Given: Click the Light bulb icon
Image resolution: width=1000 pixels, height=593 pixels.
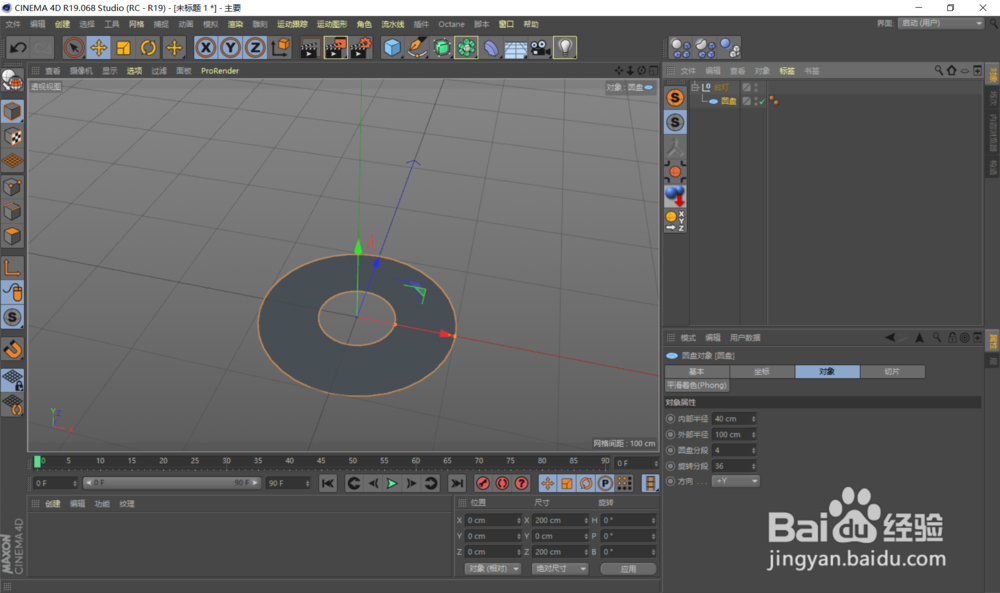Looking at the screenshot, I should coord(565,48).
